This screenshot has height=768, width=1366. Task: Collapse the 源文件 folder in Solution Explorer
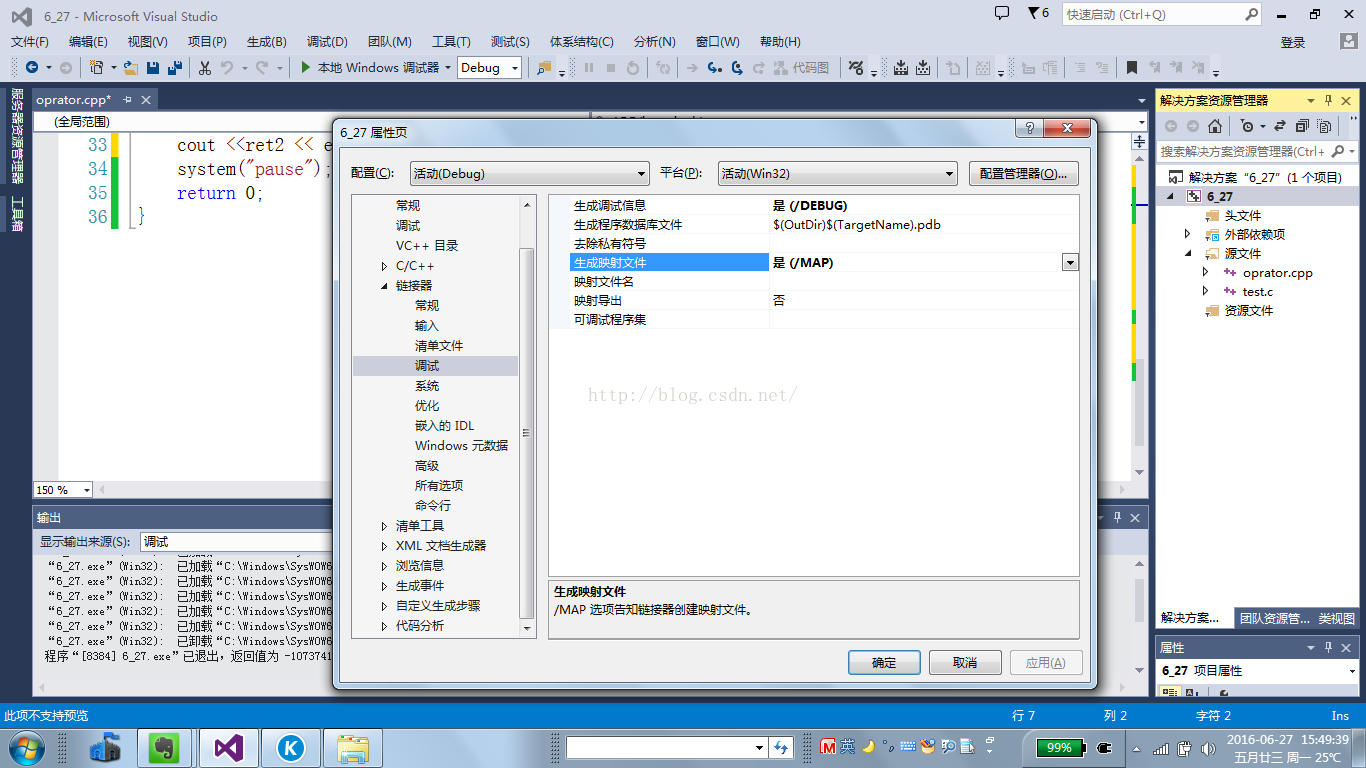(x=1188, y=253)
